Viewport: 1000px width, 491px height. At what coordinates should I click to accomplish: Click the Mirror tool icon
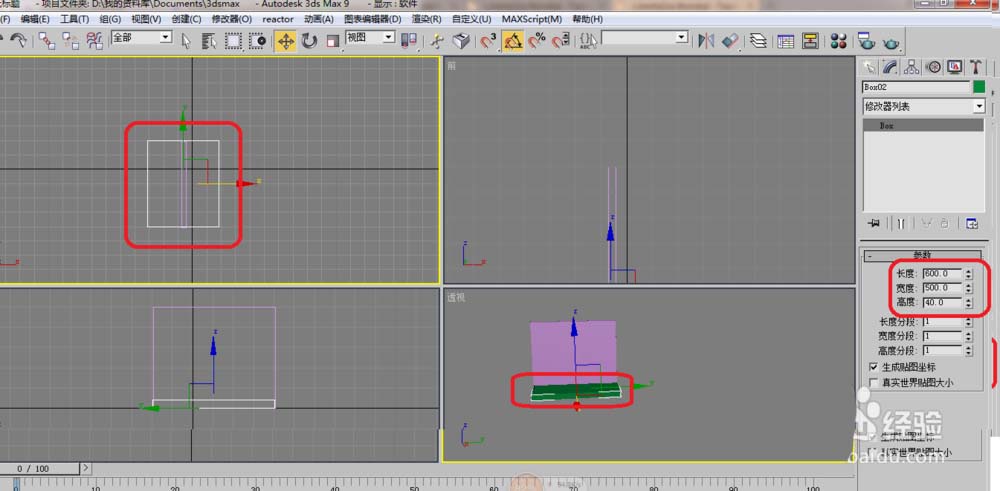706,41
